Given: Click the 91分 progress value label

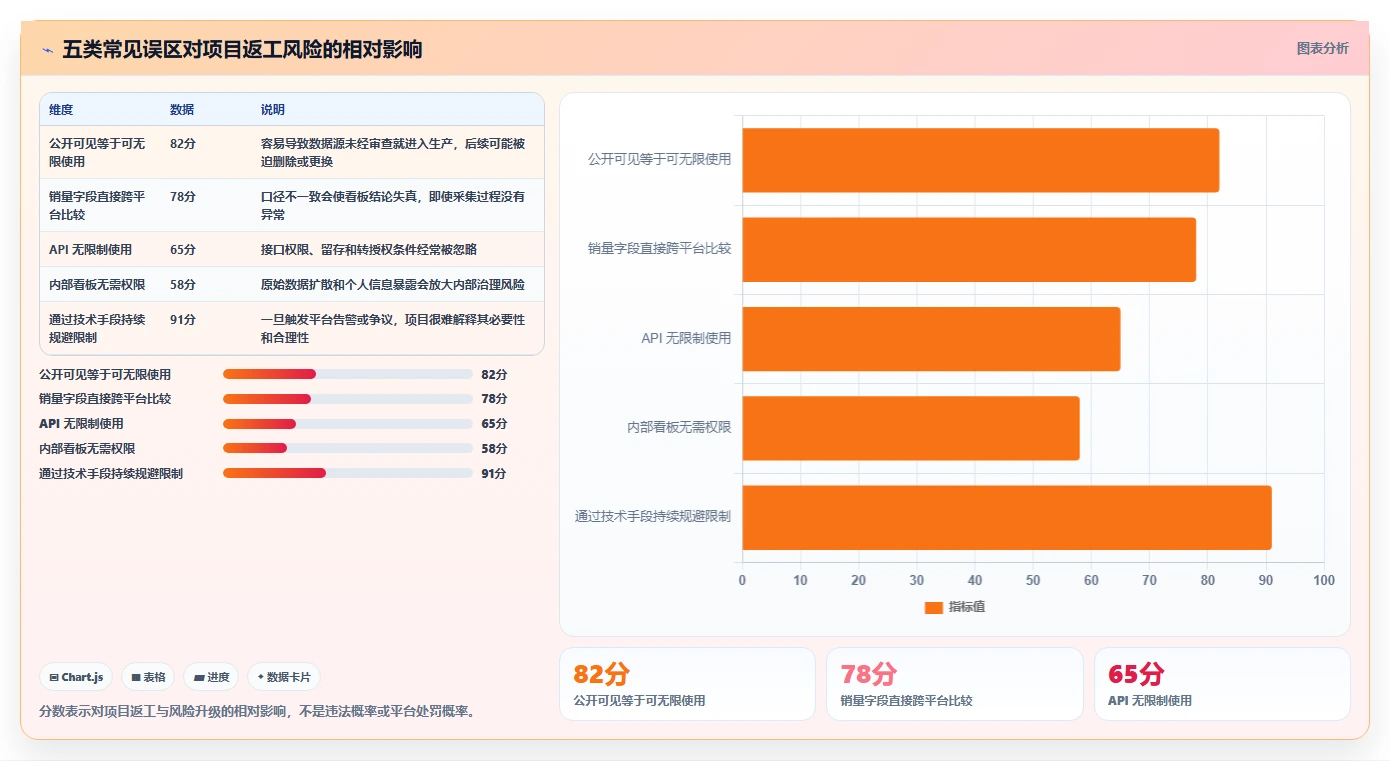Looking at the screenshot, I should 494,474.
